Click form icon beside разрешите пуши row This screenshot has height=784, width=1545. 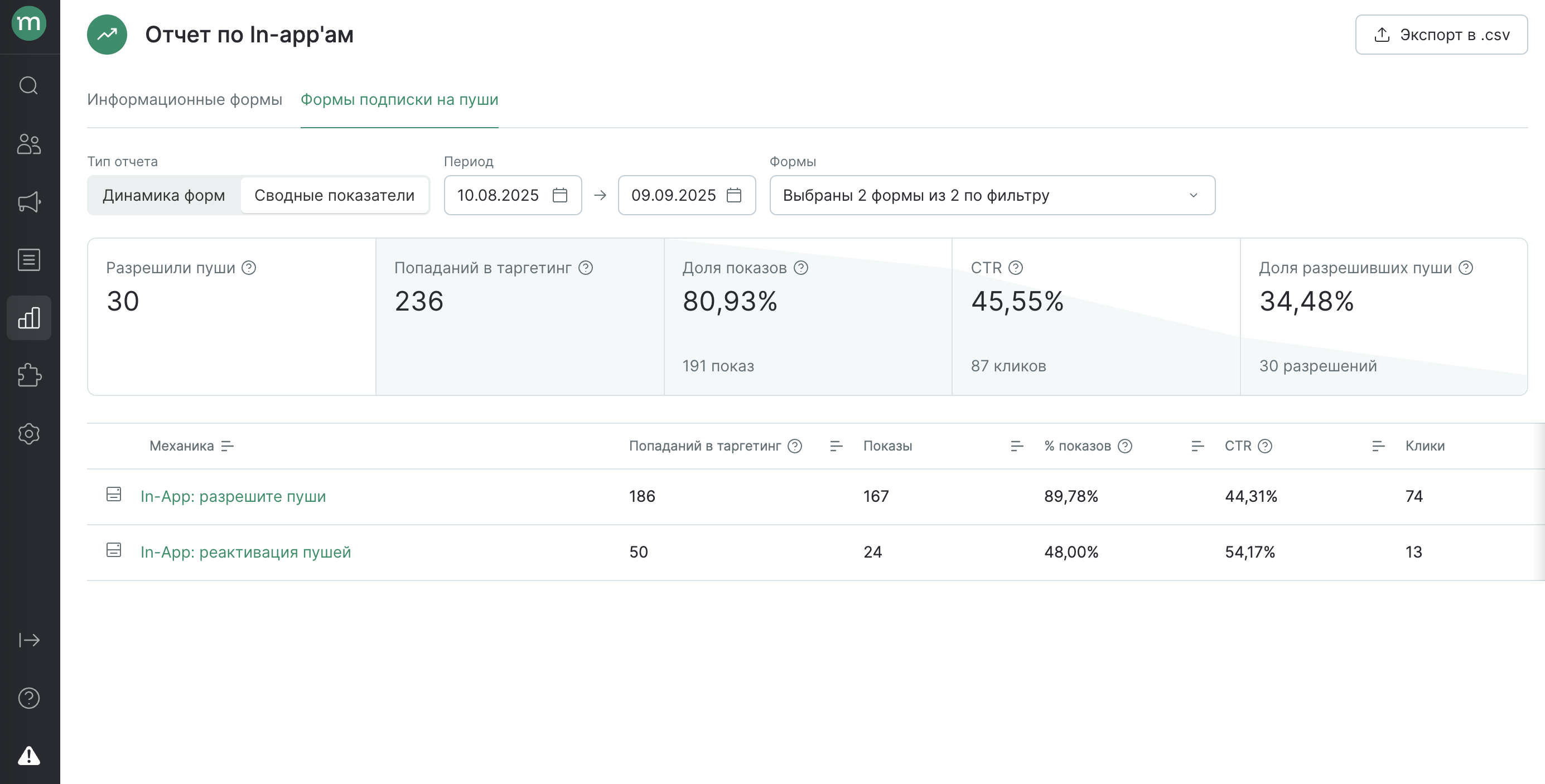click(113, 495)
